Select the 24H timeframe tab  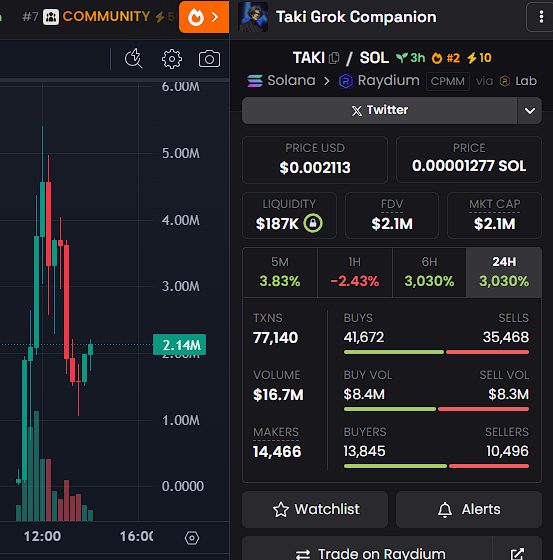click(x=504, y=272)
